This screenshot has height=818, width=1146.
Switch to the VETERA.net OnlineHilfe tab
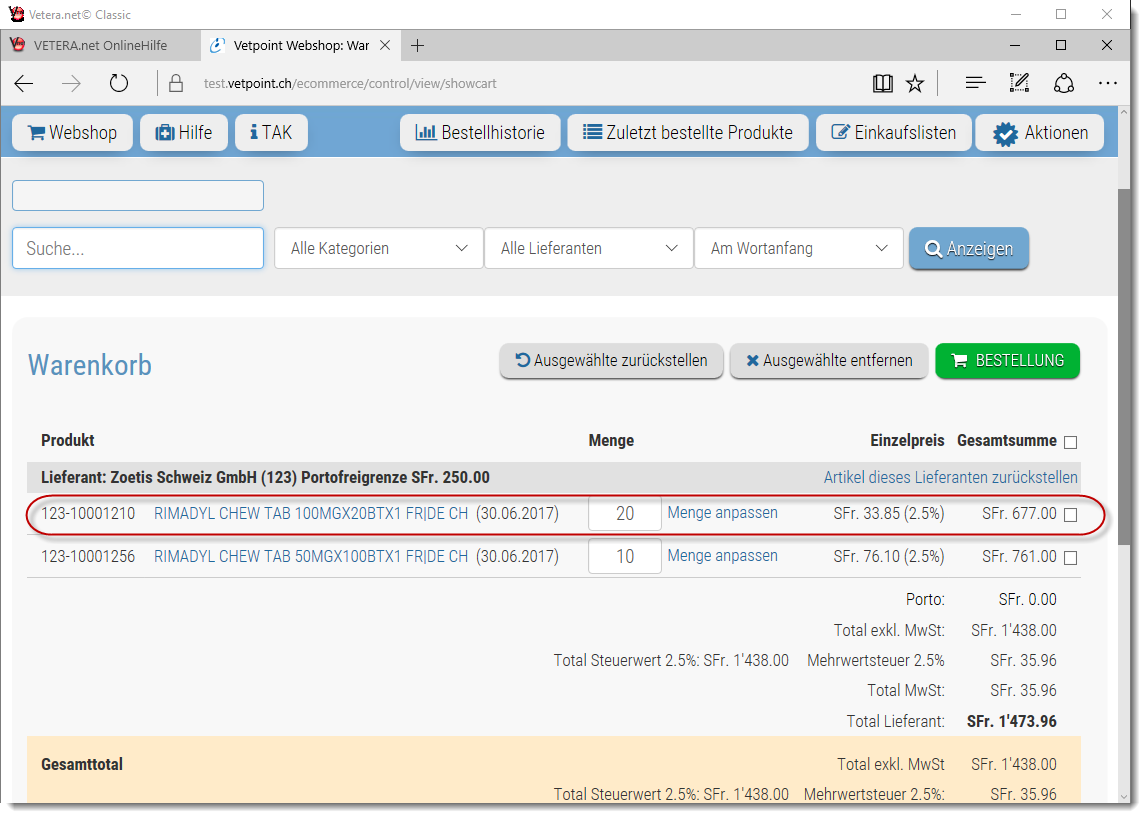100,46
